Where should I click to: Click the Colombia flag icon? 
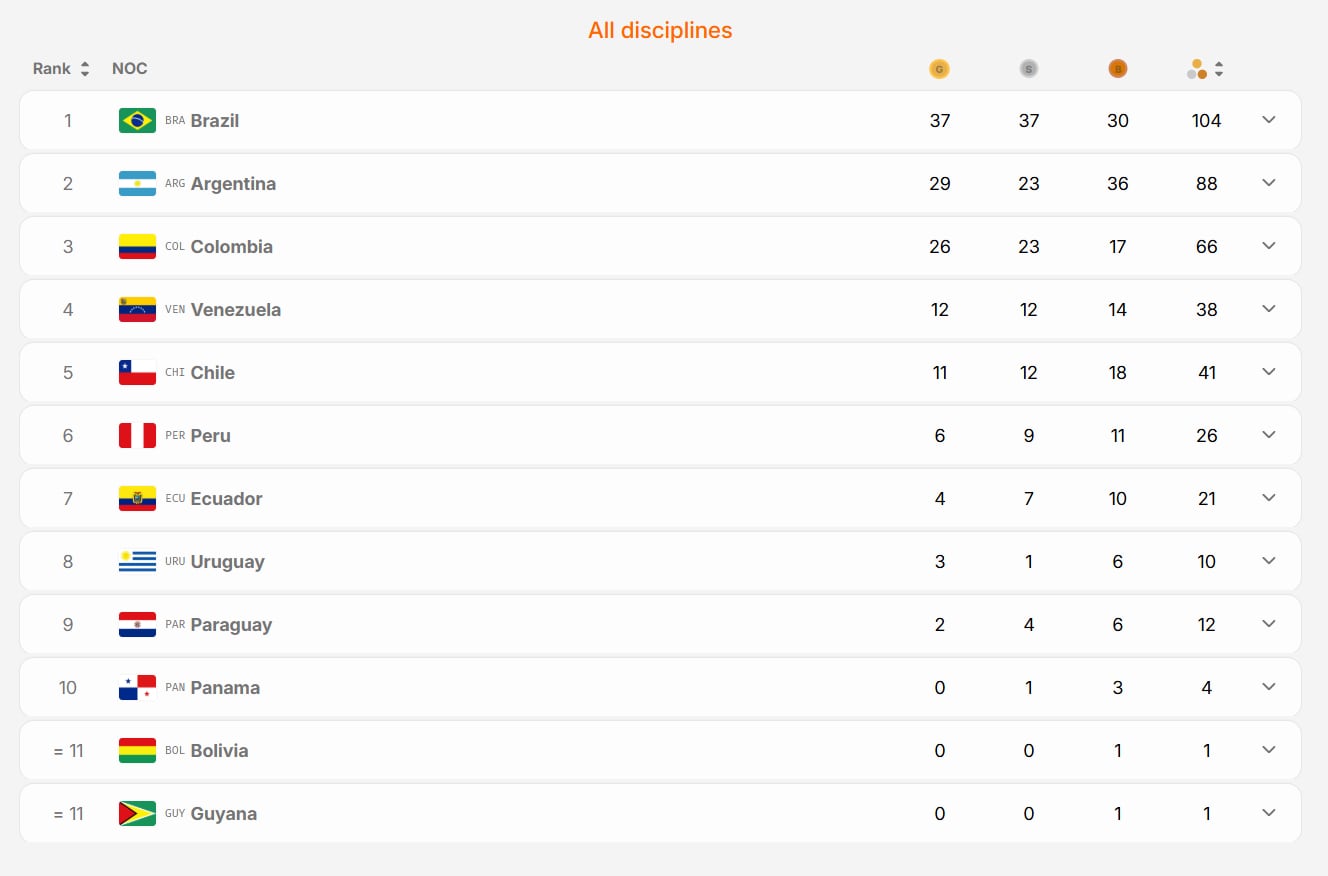[x=137, y=246]
